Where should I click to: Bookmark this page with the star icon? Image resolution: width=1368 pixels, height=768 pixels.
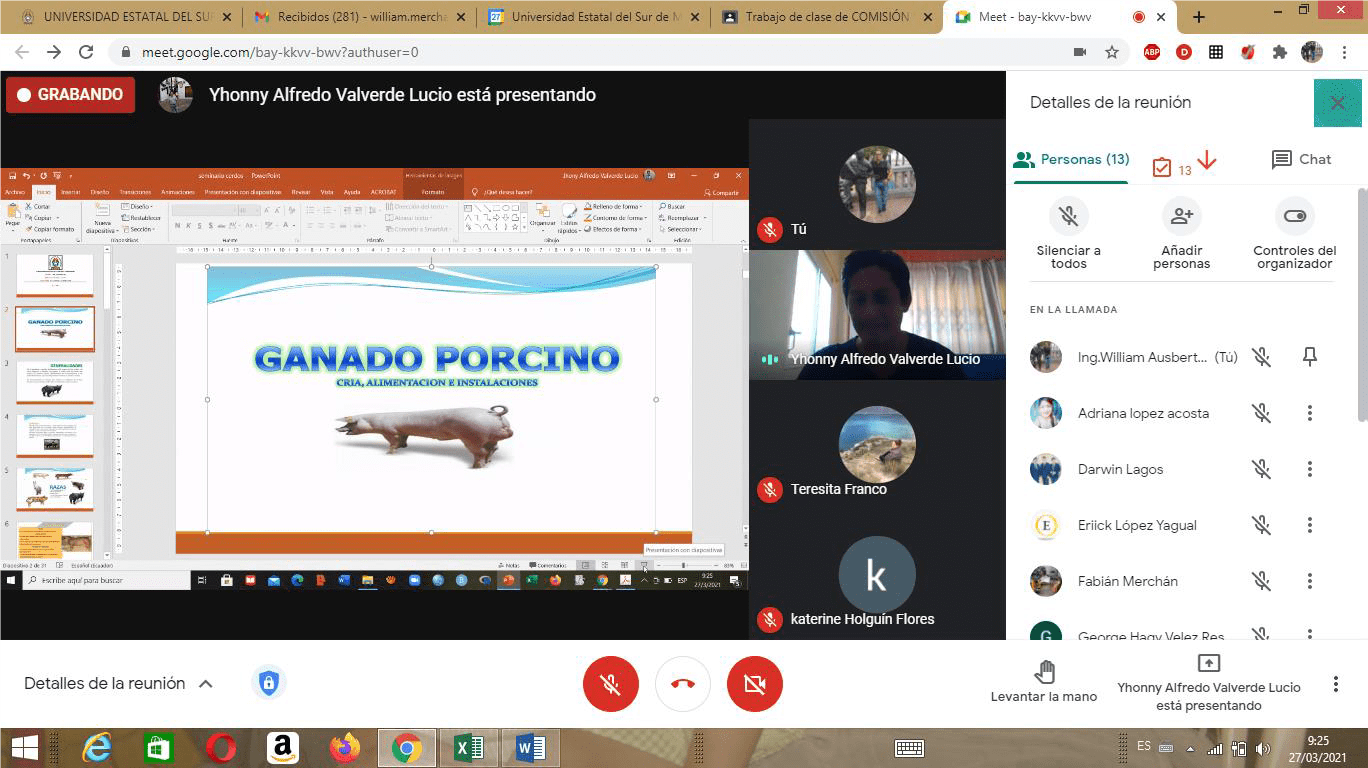click(1111, 52)
